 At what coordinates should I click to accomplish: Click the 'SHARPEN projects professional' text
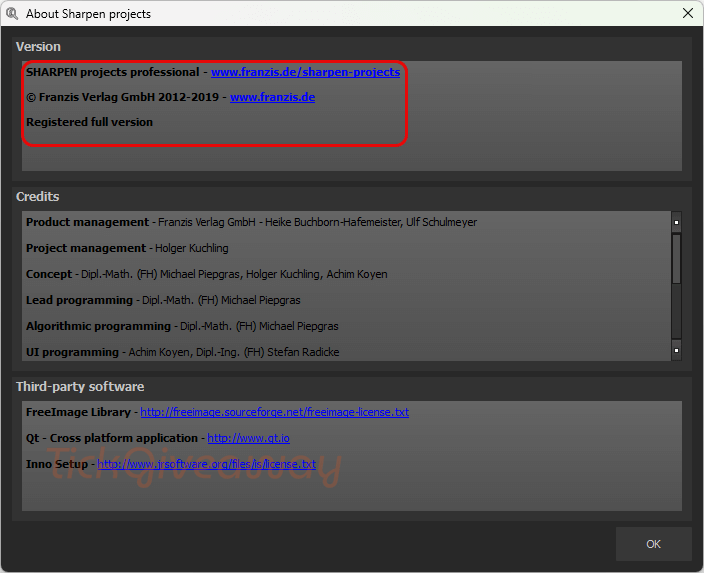(x=112, y=72)
